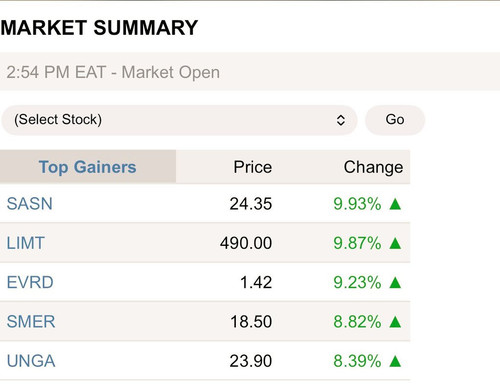Click the green up arrow beside EVRD change
The image size is (500, 390).
(395, 282)
